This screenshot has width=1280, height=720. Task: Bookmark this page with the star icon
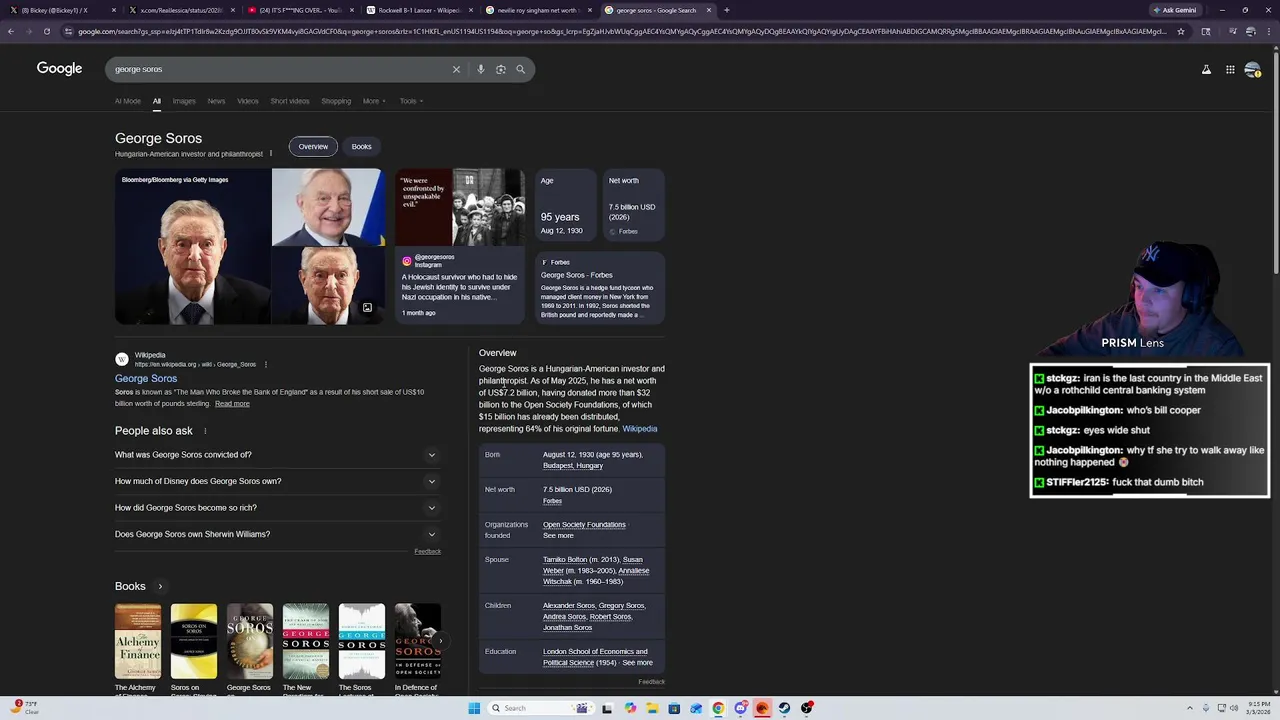point(1181,31)
